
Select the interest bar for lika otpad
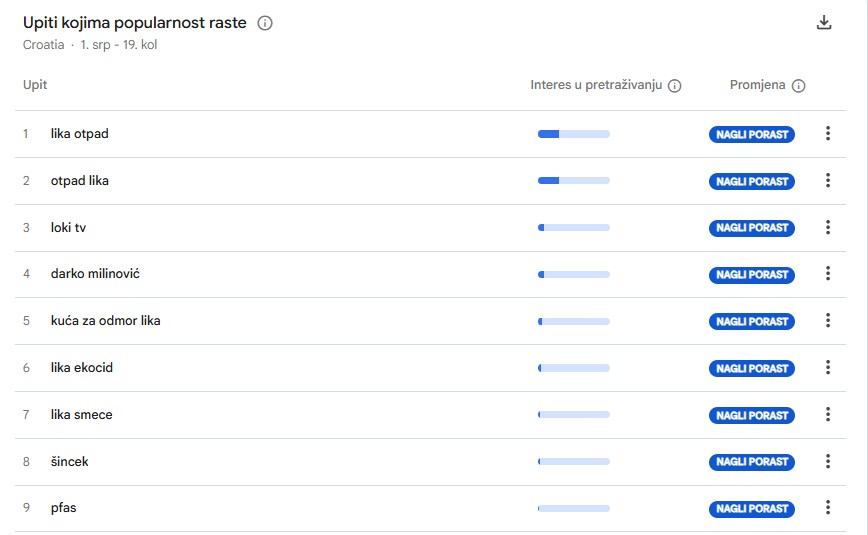[574, 134]
